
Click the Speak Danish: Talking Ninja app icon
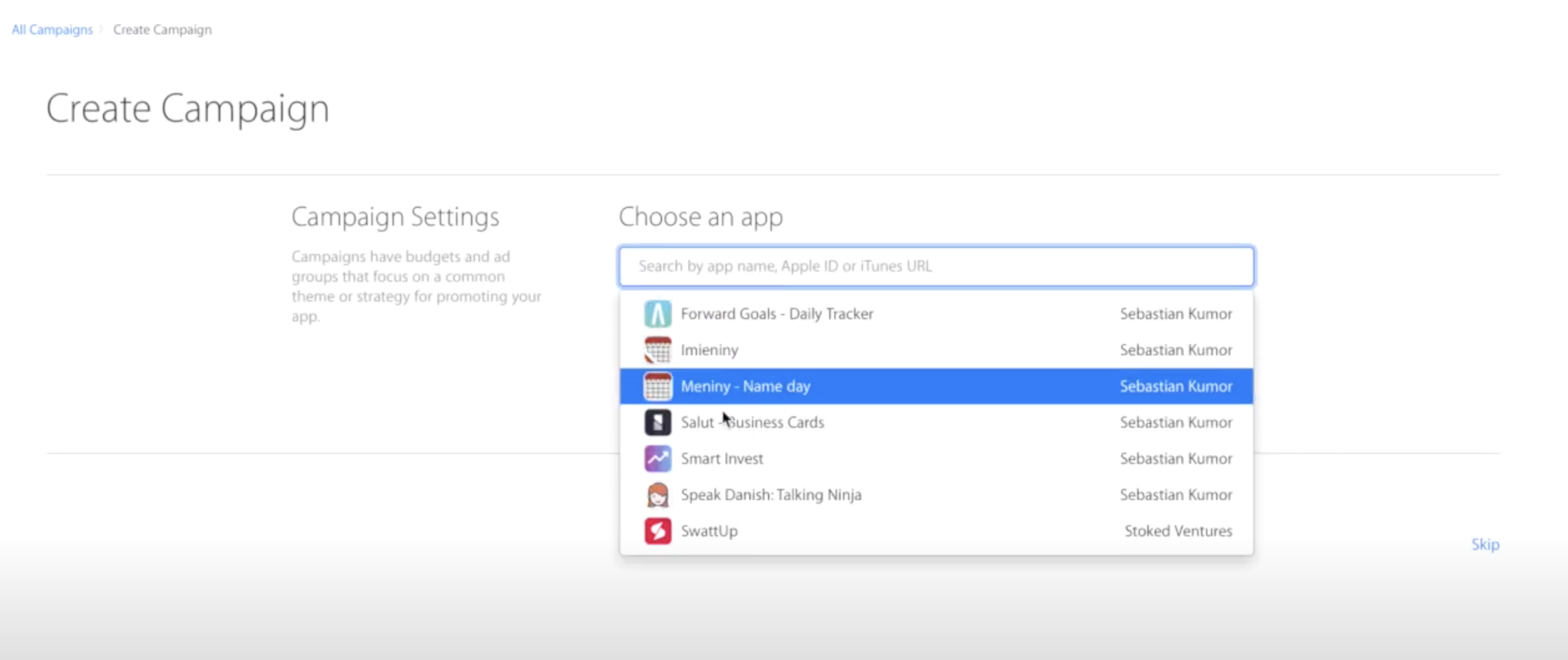click(657, 495)
